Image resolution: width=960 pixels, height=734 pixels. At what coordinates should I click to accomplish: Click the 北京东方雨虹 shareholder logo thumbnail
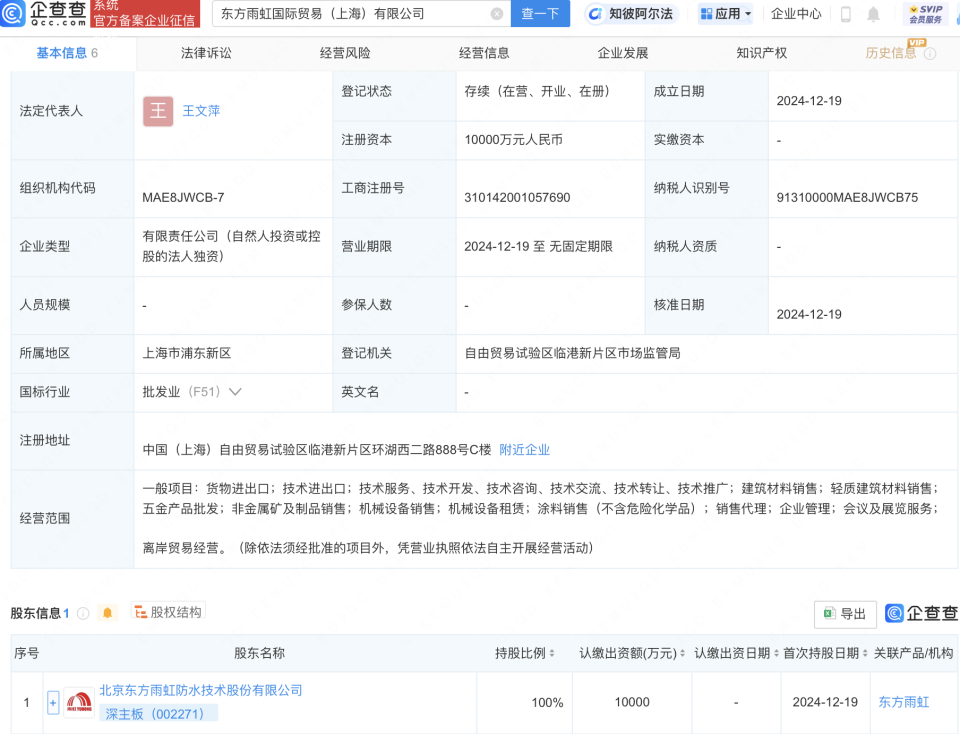[x=79, y=702]
